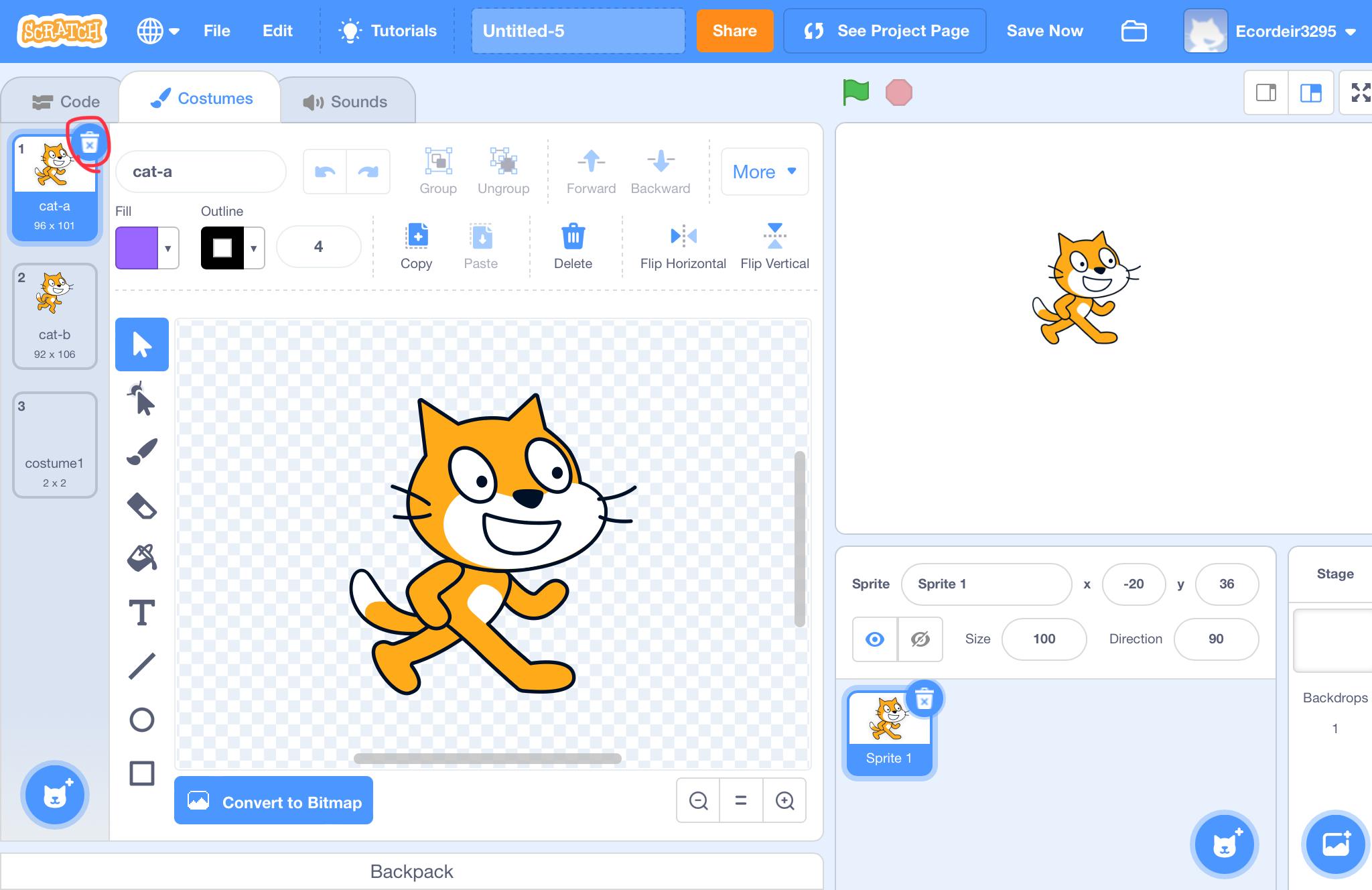Screen dimensions: 1372x890
Task: Select the Fill bucket tool
Action: (x=141, y=558)
